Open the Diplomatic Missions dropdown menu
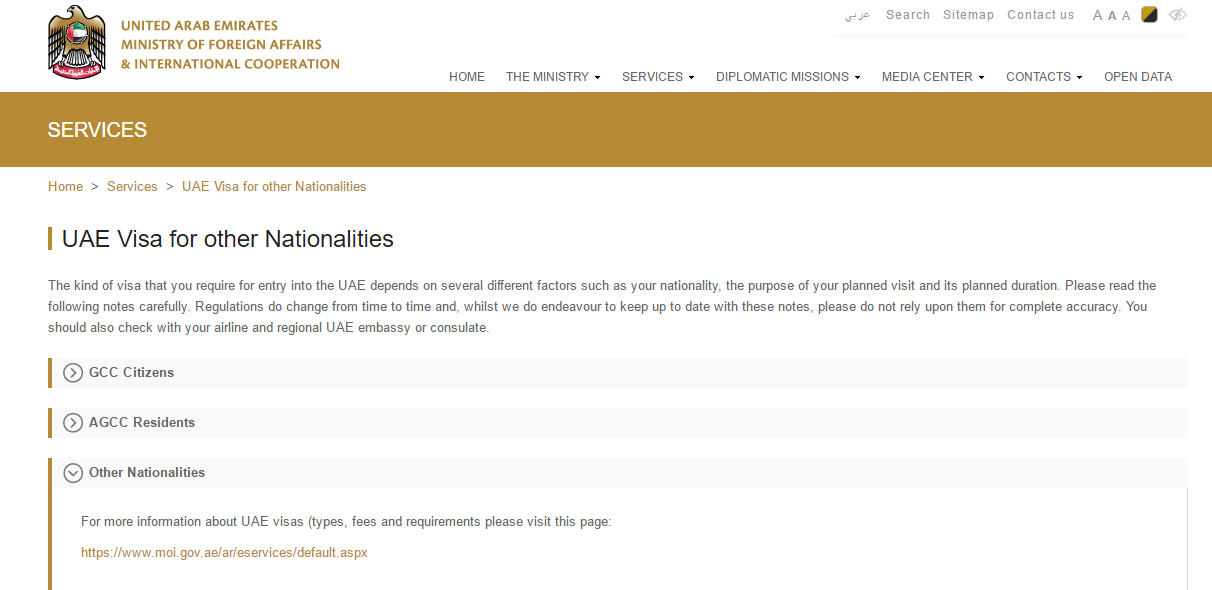Viewport: 1212px width, 590px height. tap(788, 77)
